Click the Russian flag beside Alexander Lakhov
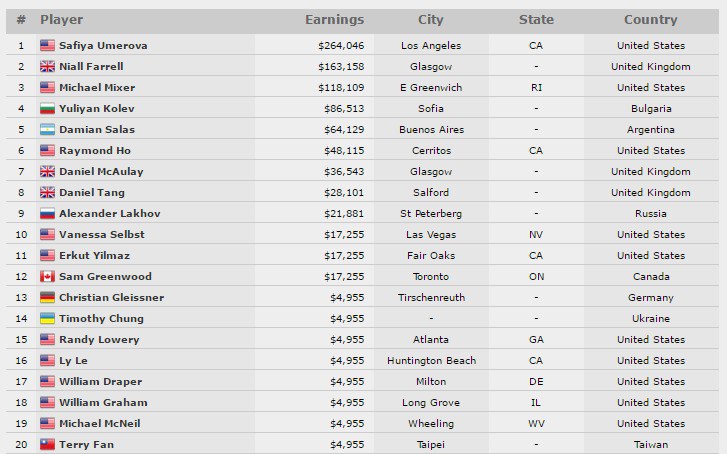 tap(47, 214)
